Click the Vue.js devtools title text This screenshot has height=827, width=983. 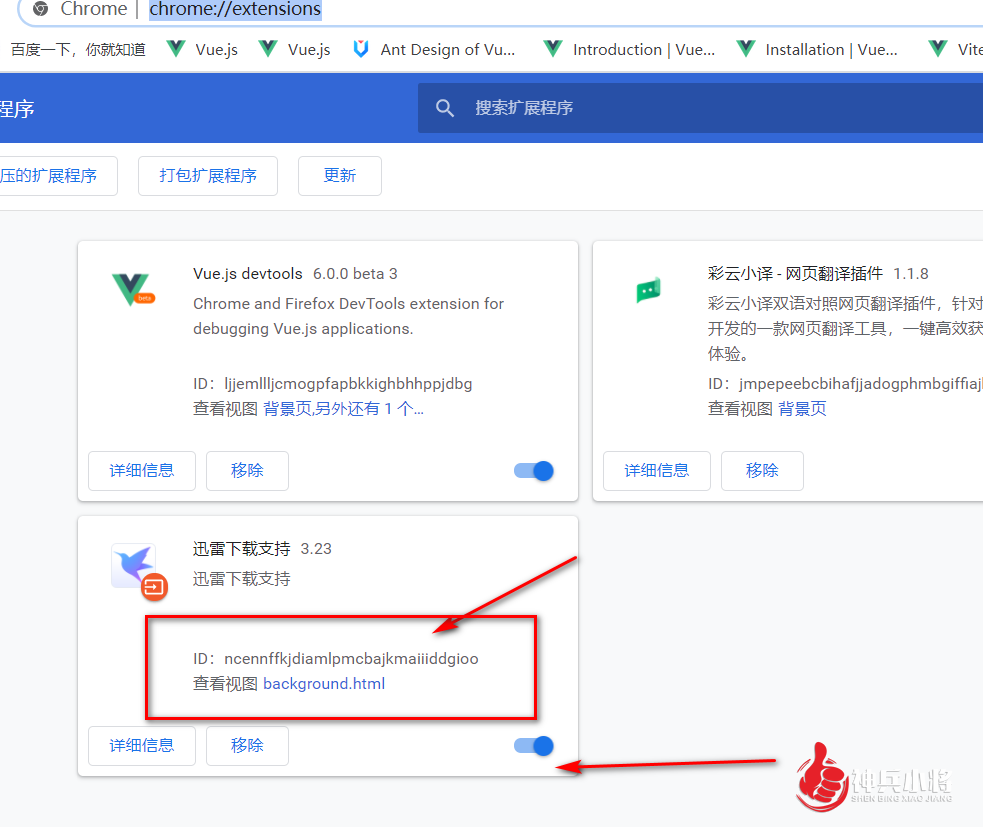(248, 274)
